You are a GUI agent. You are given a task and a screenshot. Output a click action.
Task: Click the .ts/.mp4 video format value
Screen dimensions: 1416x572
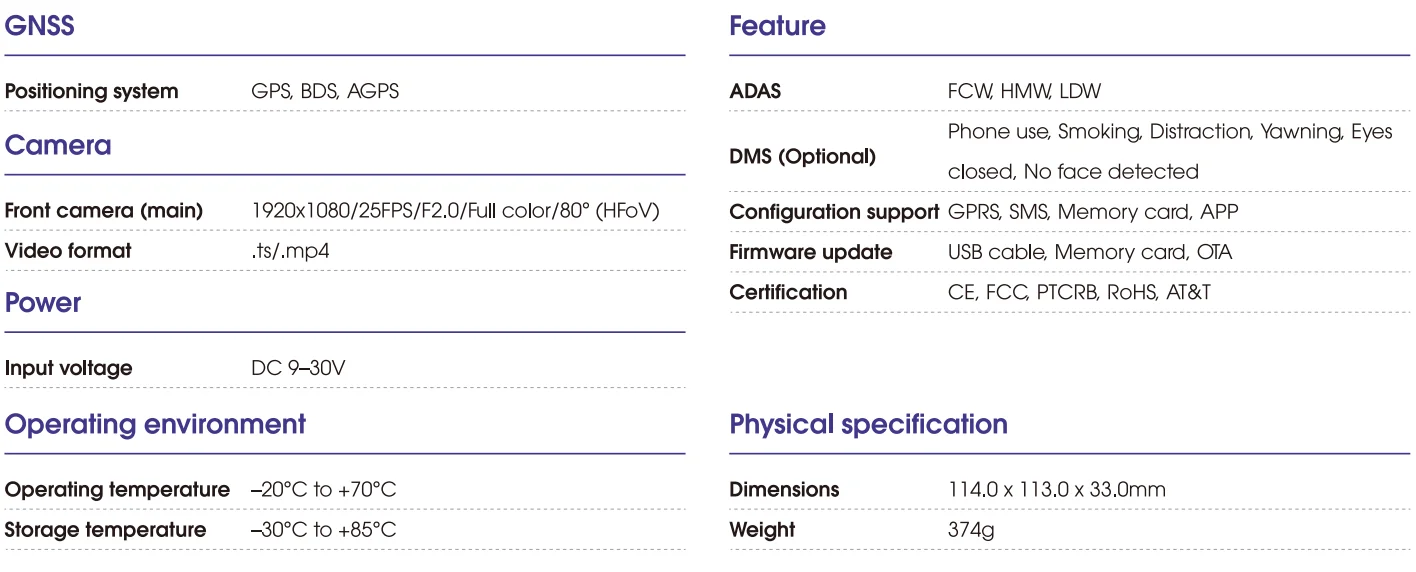(290, 251)
